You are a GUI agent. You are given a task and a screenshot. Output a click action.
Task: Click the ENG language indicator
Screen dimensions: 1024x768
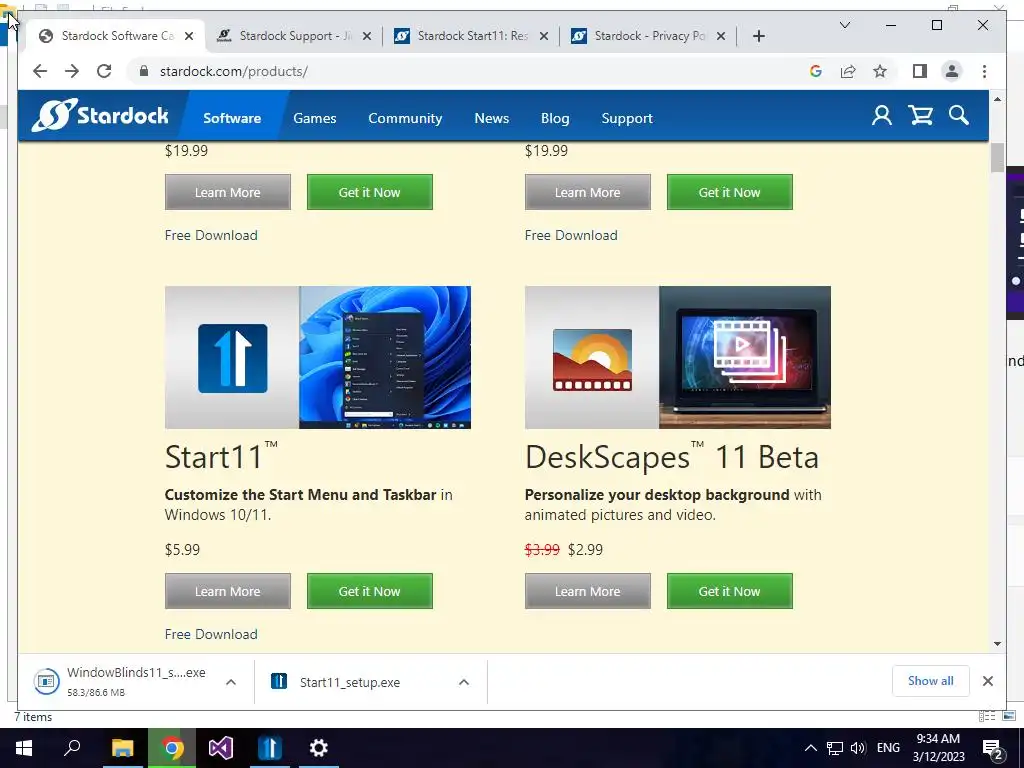click(888, 748)
